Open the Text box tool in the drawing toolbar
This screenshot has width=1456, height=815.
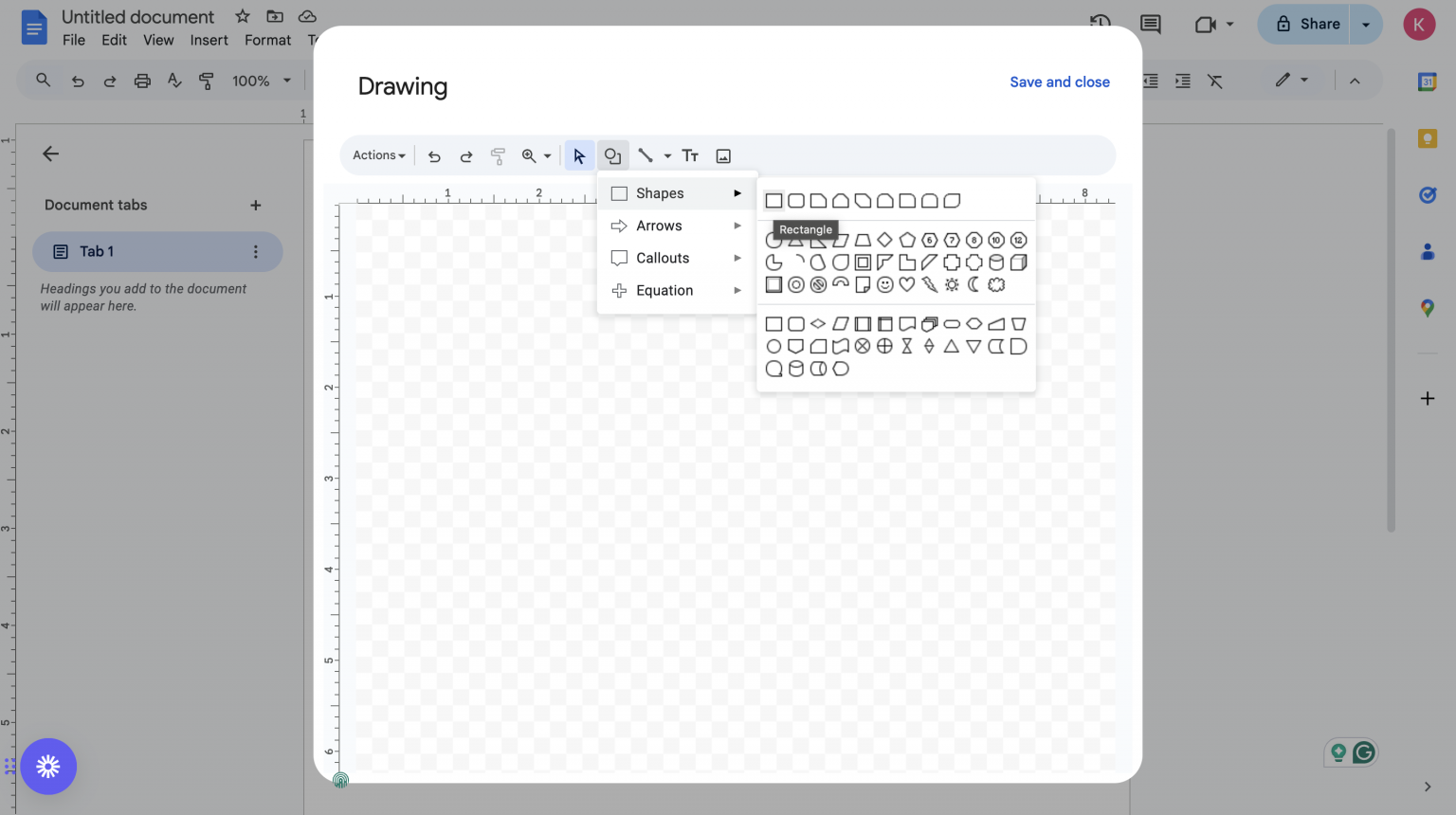pyautogui.click(x=690, y=154)
